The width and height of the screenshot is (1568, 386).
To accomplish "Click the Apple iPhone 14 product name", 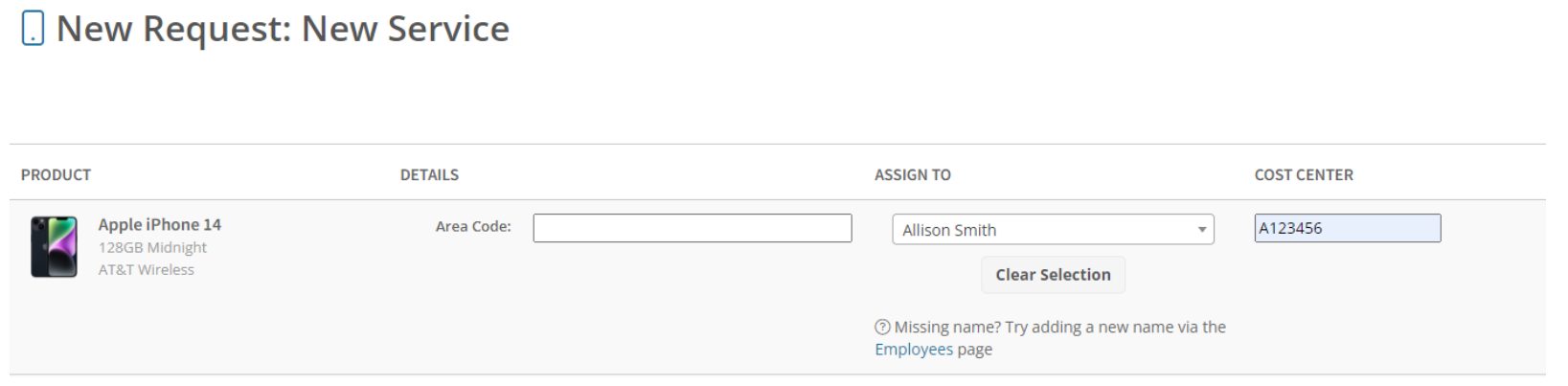I will 159,224.
